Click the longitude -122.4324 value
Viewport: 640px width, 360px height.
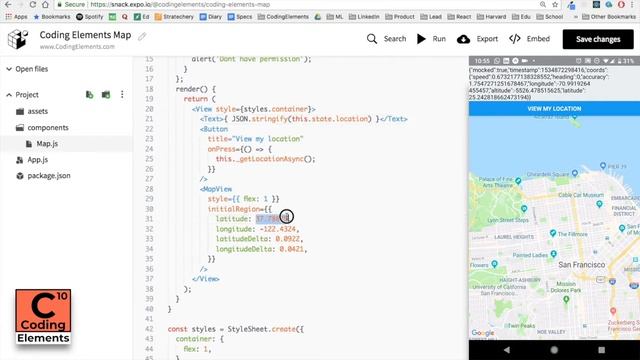tap(278, 229)
